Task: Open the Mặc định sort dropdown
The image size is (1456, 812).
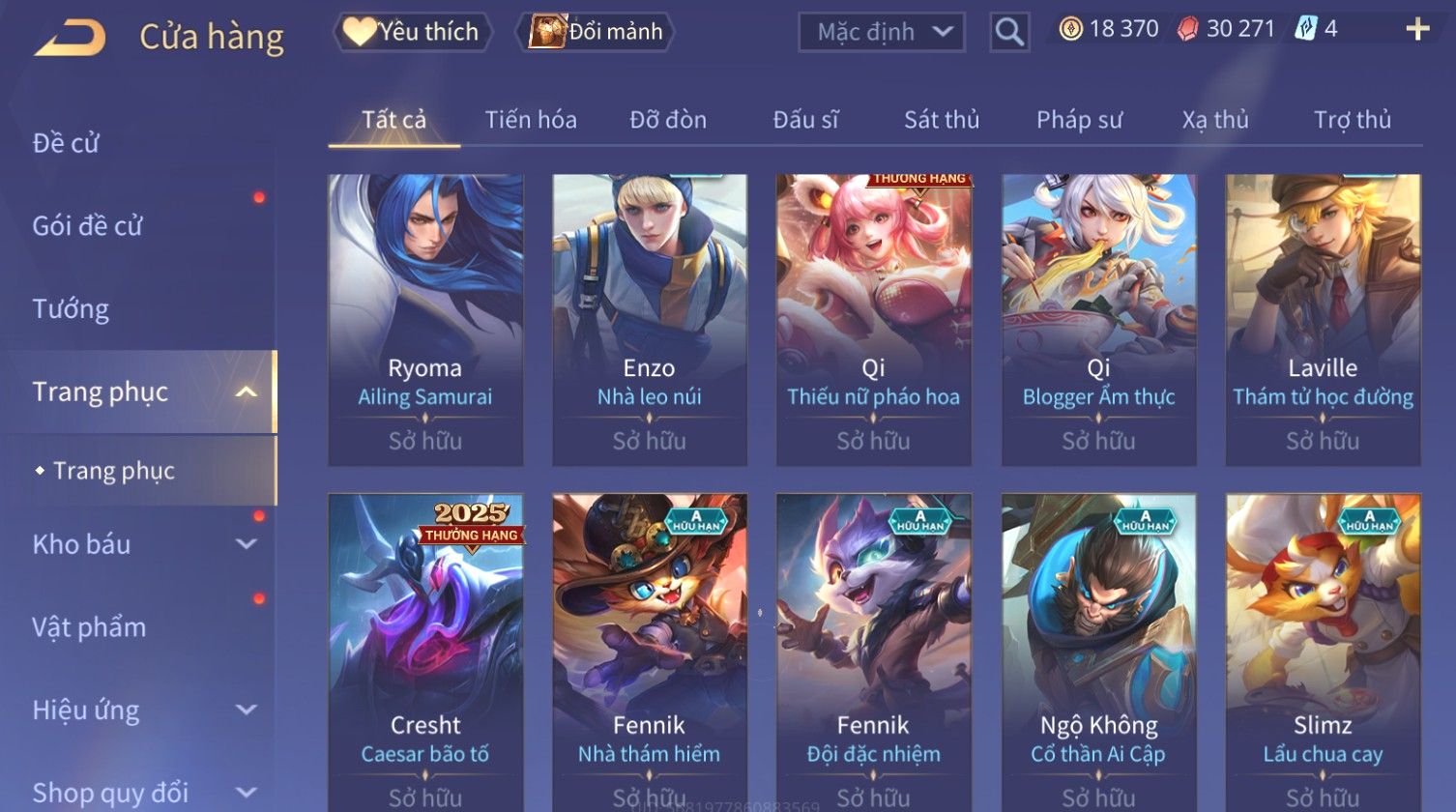Action: point(882,33)
